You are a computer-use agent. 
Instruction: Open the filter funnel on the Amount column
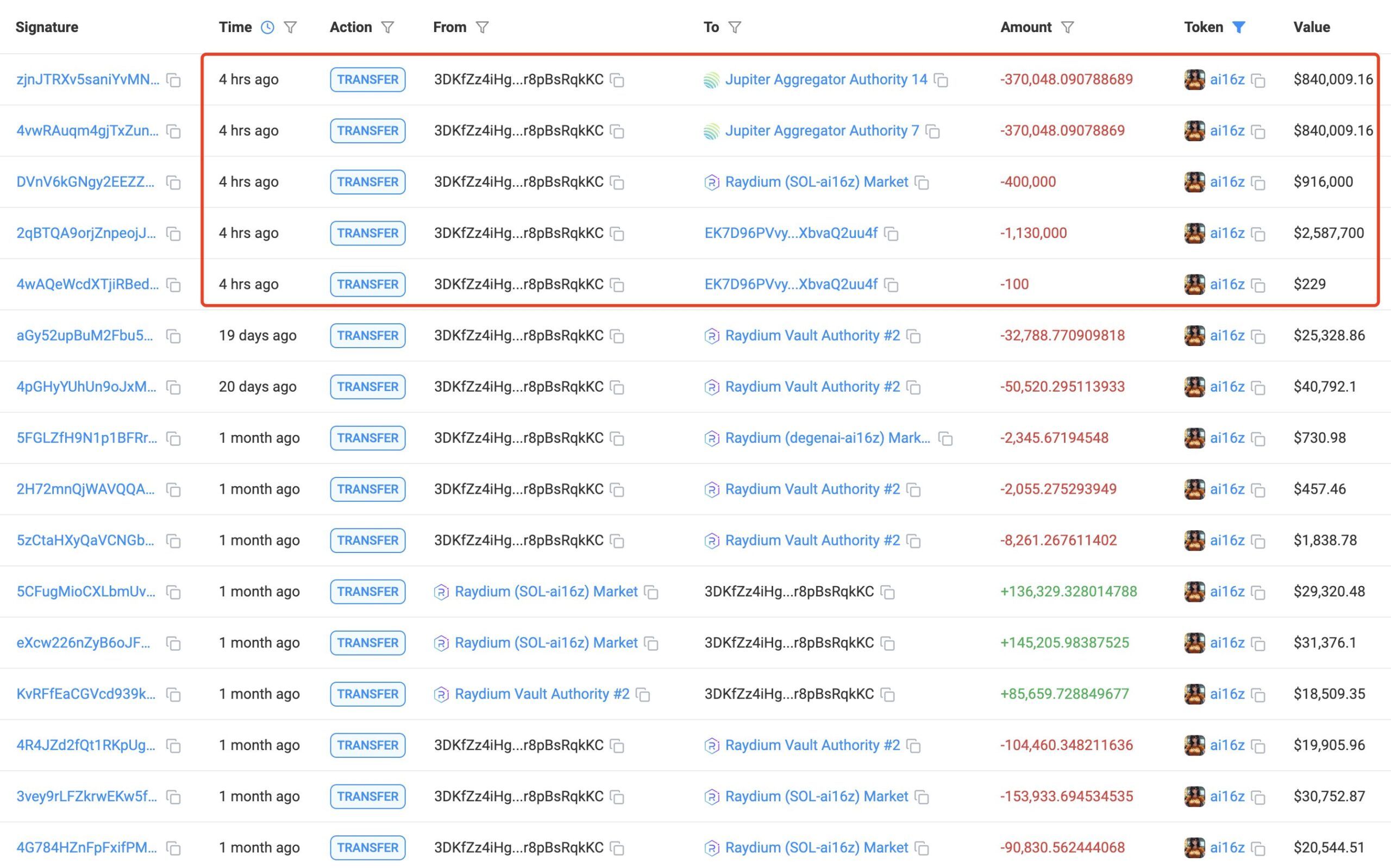[1067, 27]
